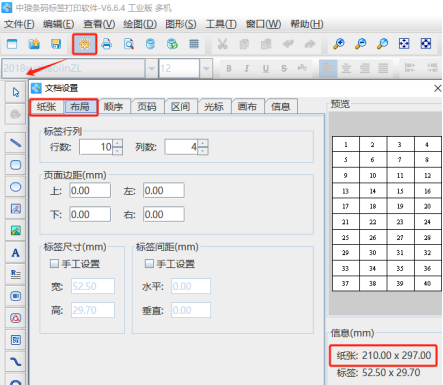Align text left
This screenshot has width=443, height=385.
[x=328, y=69]
